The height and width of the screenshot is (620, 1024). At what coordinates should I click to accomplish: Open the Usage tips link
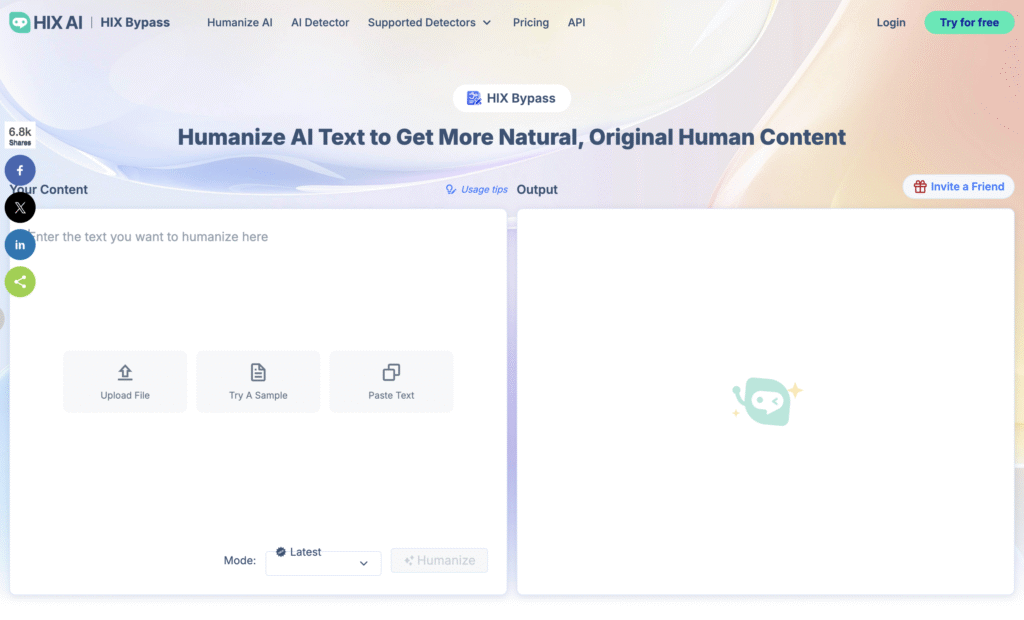476,189
